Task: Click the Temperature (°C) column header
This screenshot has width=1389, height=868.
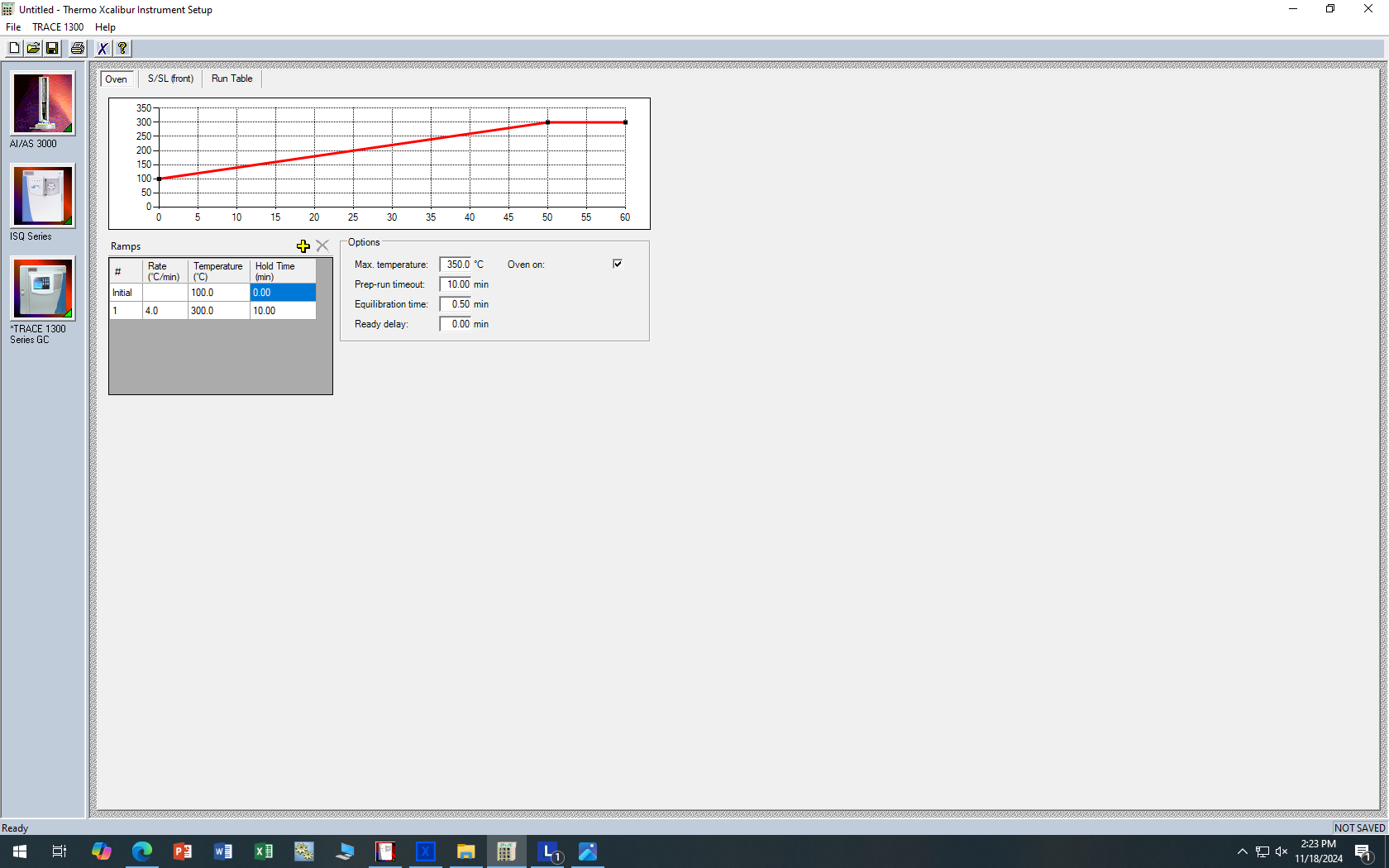Action: coord(218,271)
